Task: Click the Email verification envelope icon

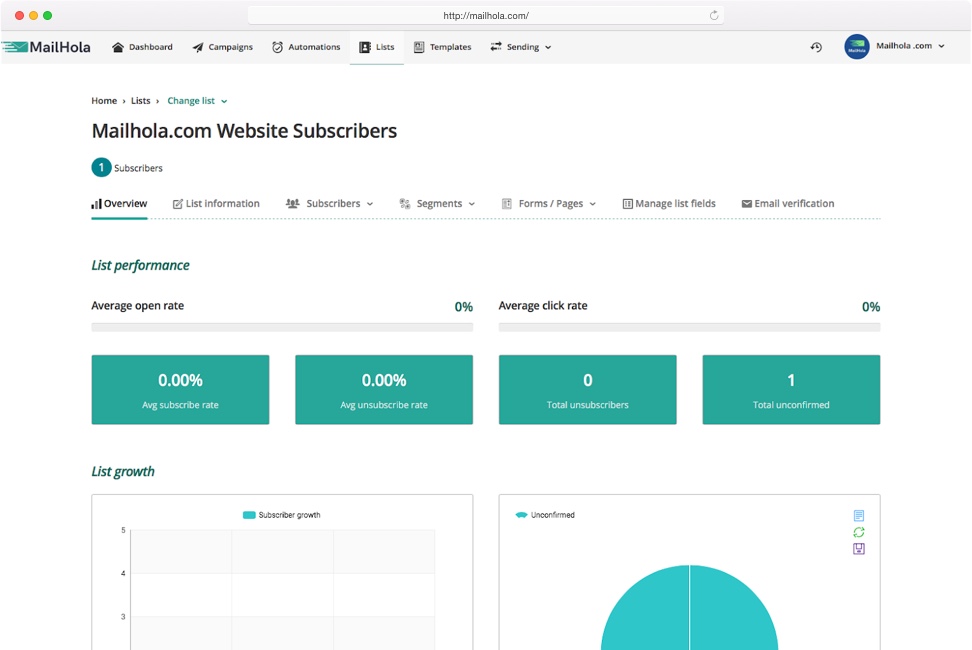Action: [x=746, y=204]
